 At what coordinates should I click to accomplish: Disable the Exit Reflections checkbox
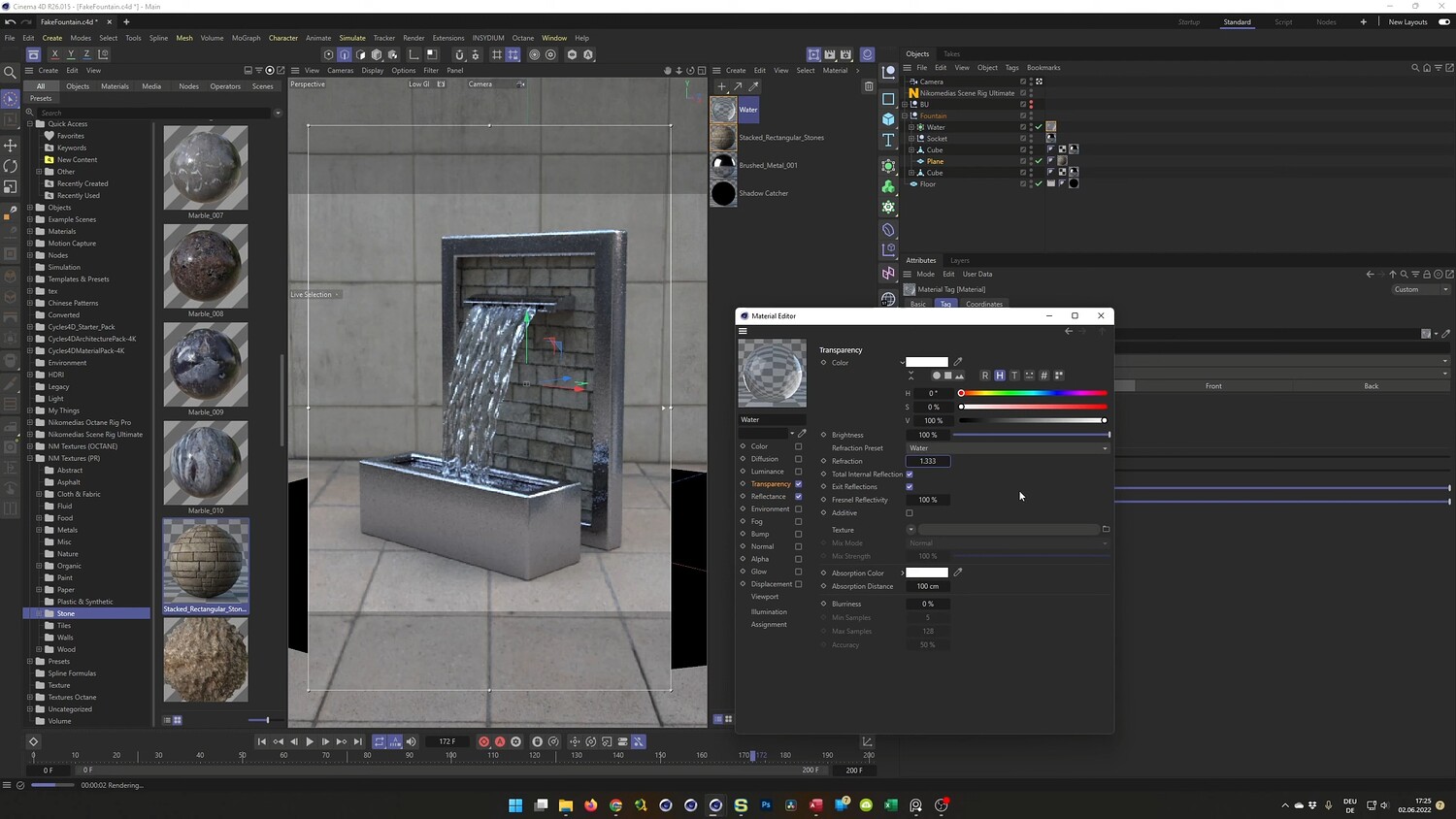910,487
